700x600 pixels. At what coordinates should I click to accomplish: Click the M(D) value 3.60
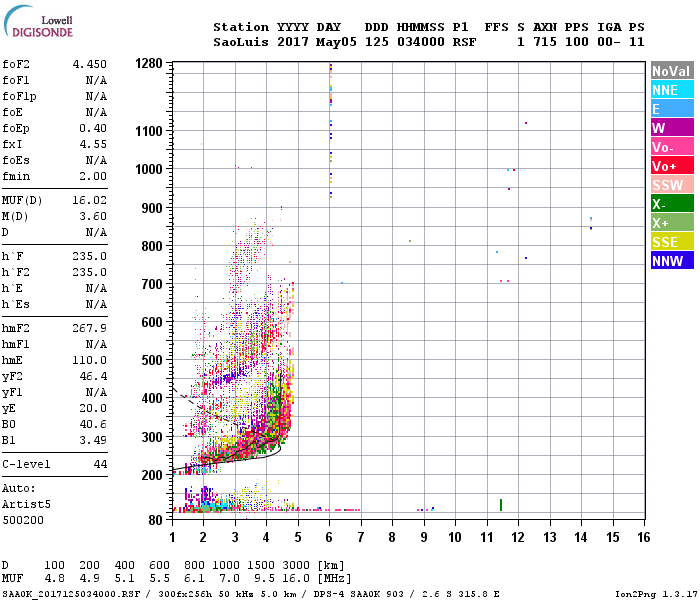[93, 217]
